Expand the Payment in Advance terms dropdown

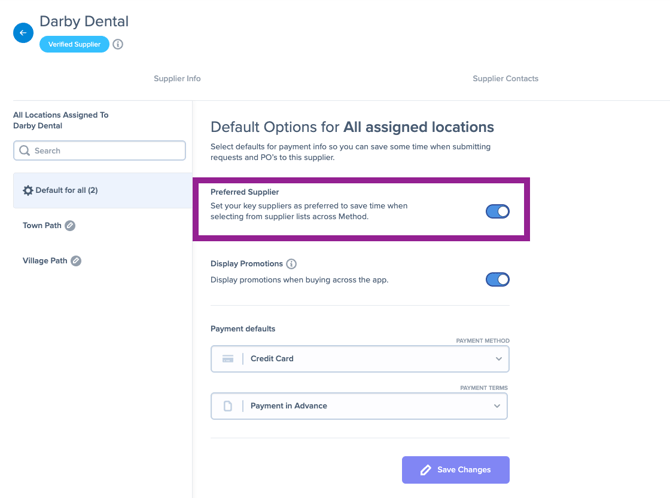[x=359, y=406]
